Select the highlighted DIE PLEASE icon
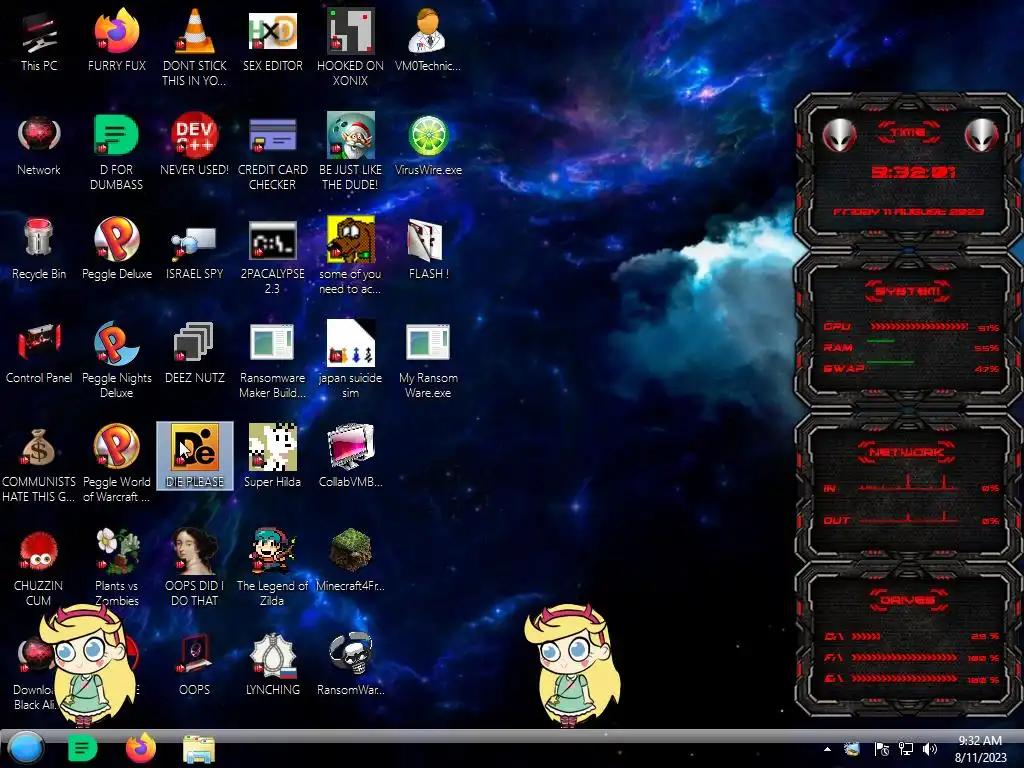 195,456
